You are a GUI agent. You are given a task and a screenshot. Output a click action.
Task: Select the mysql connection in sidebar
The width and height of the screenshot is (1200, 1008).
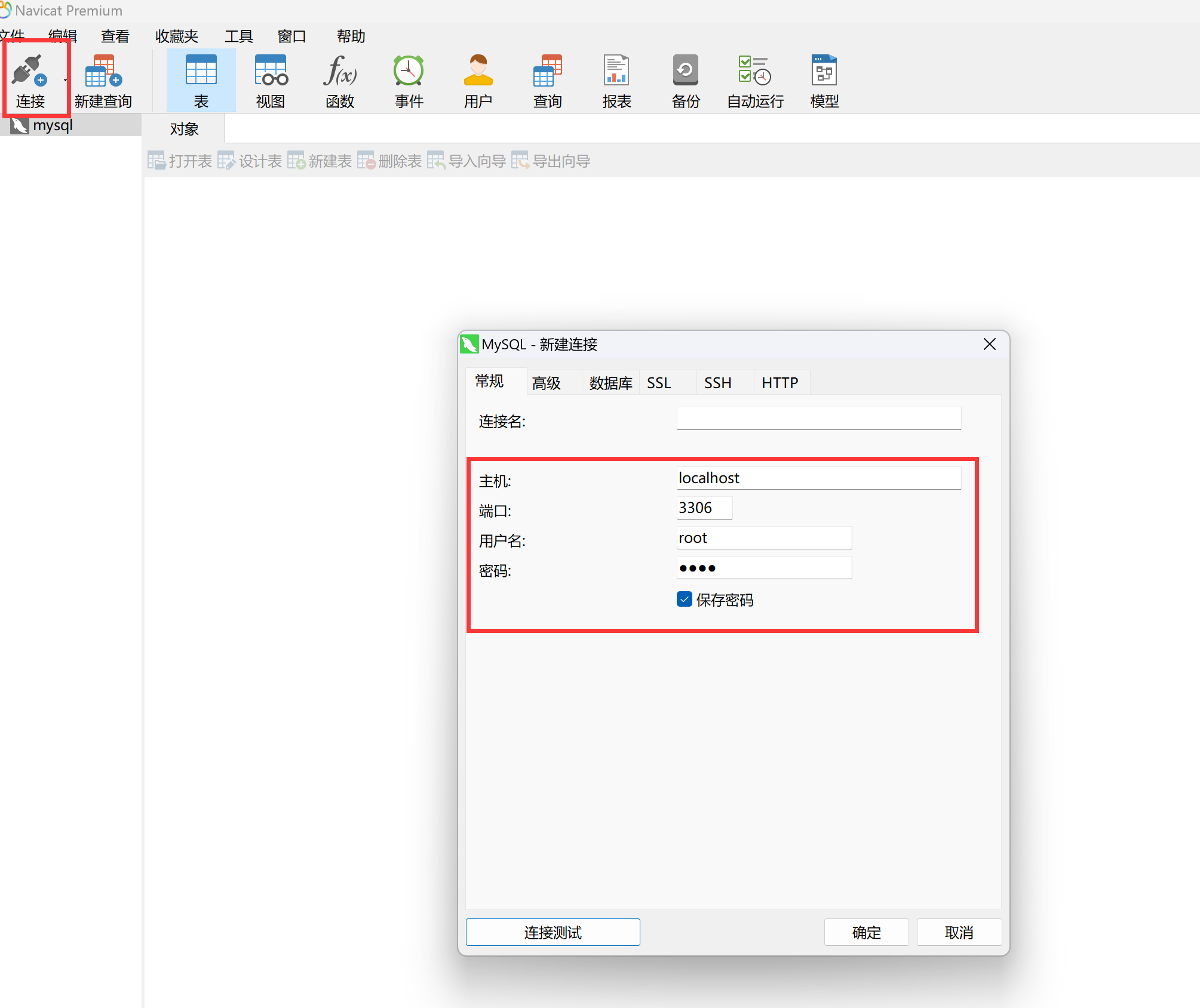(x=53, y=125)
